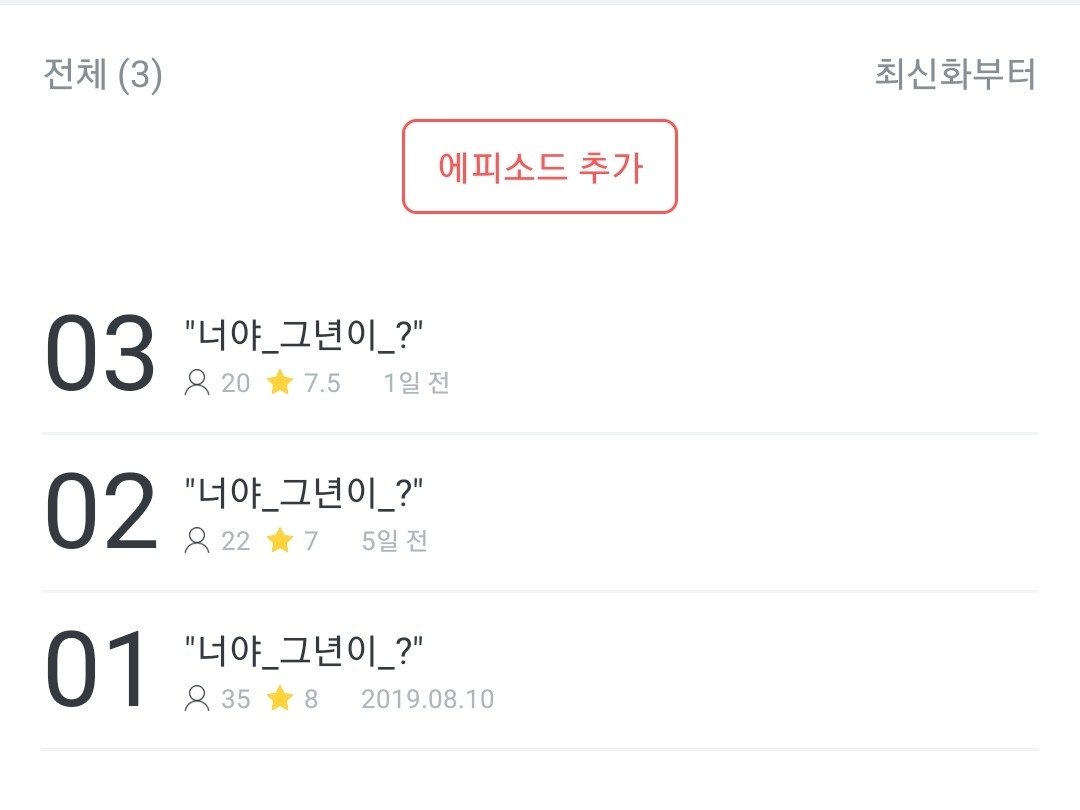Click the episode 03 title text

tap(305, 335)
